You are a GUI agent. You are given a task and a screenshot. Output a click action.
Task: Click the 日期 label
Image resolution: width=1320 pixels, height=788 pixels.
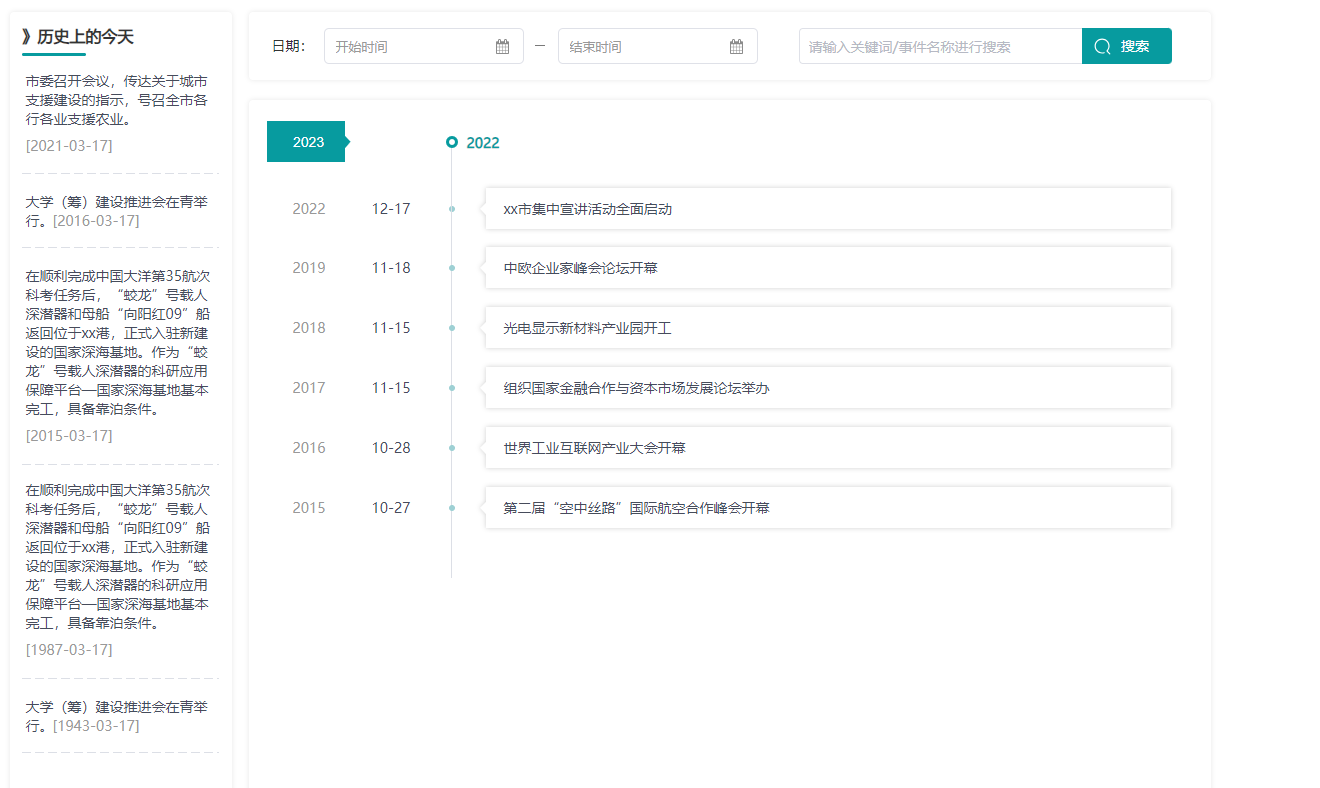click(x=288, y=46)
